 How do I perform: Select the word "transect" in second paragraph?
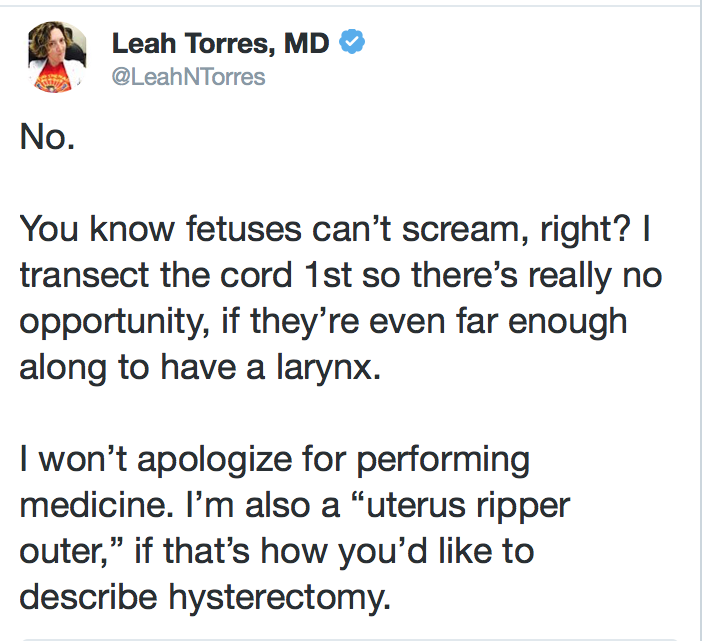84,275
